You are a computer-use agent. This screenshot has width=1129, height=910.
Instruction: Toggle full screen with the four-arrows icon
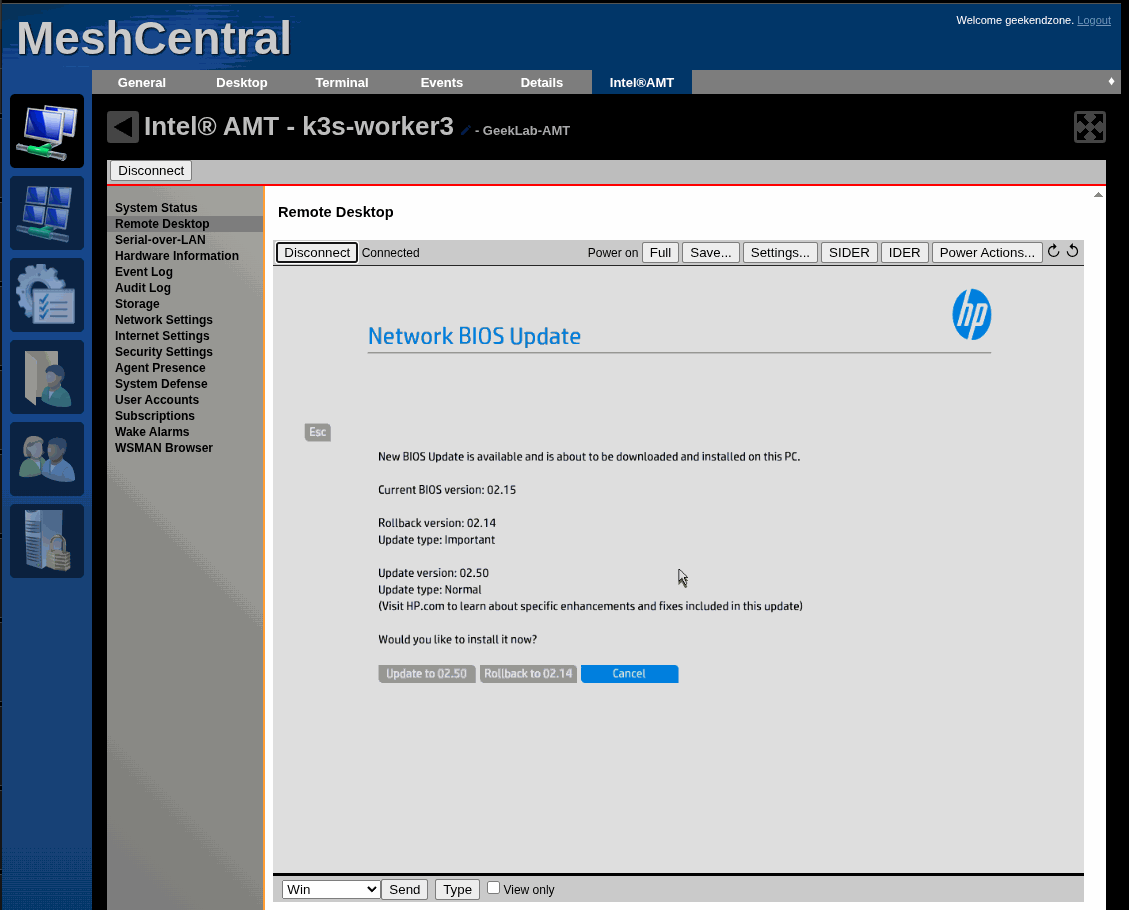tap(1089, 127)
